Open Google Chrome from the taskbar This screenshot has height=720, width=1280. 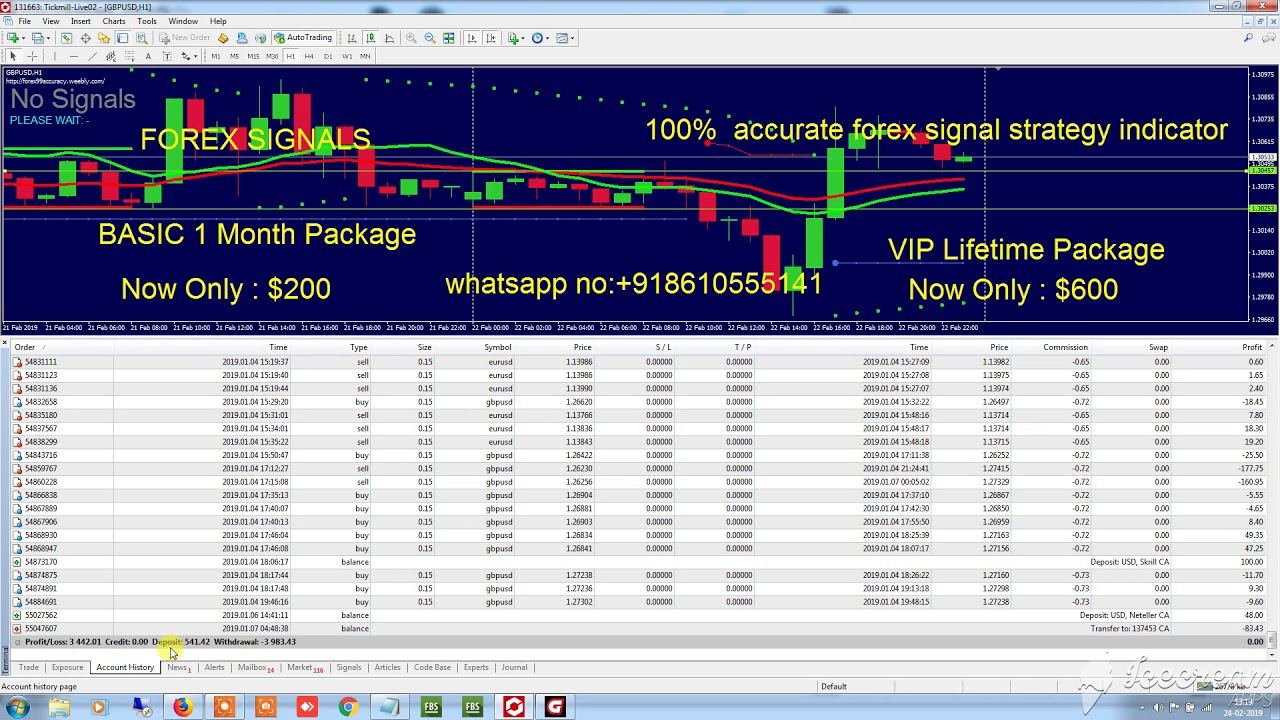pos(348,707)
